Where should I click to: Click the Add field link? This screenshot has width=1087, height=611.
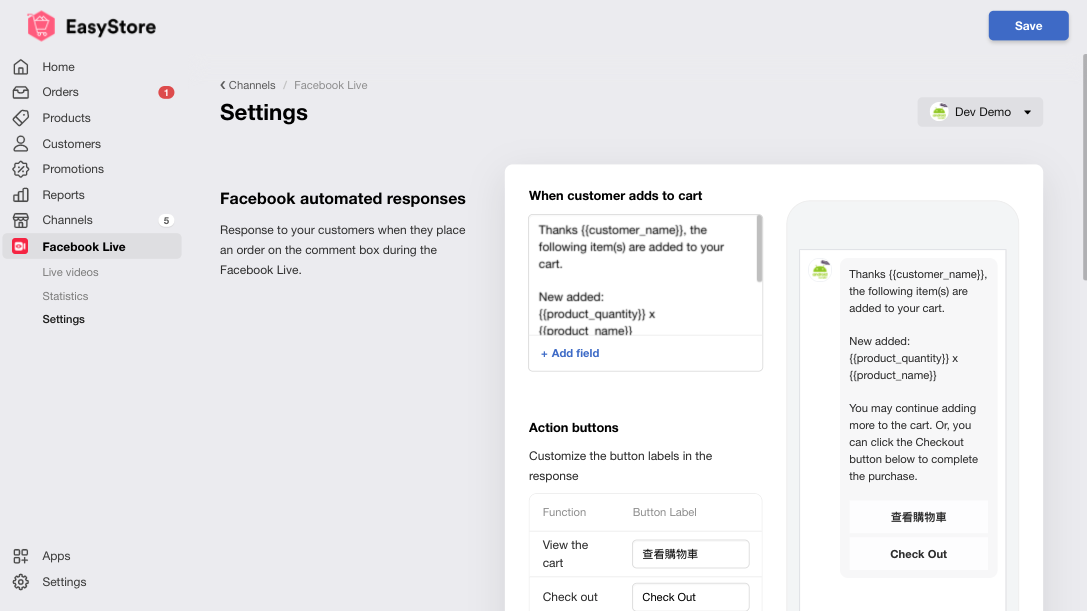[x=570, y=353]
